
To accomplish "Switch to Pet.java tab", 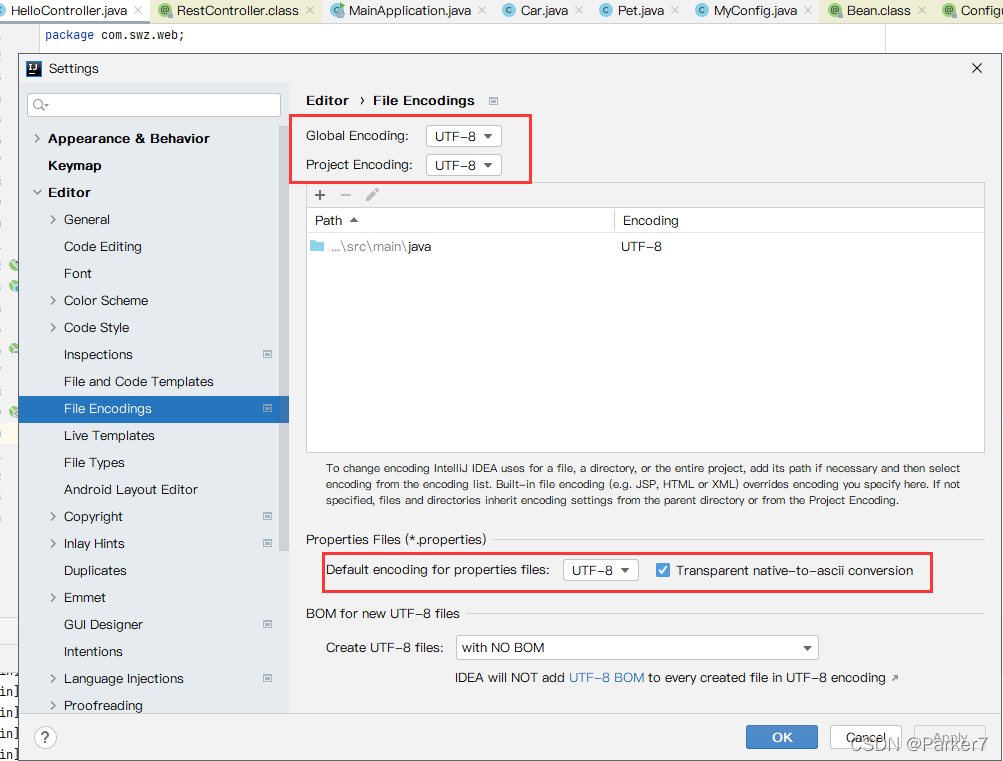I will 640,11.
